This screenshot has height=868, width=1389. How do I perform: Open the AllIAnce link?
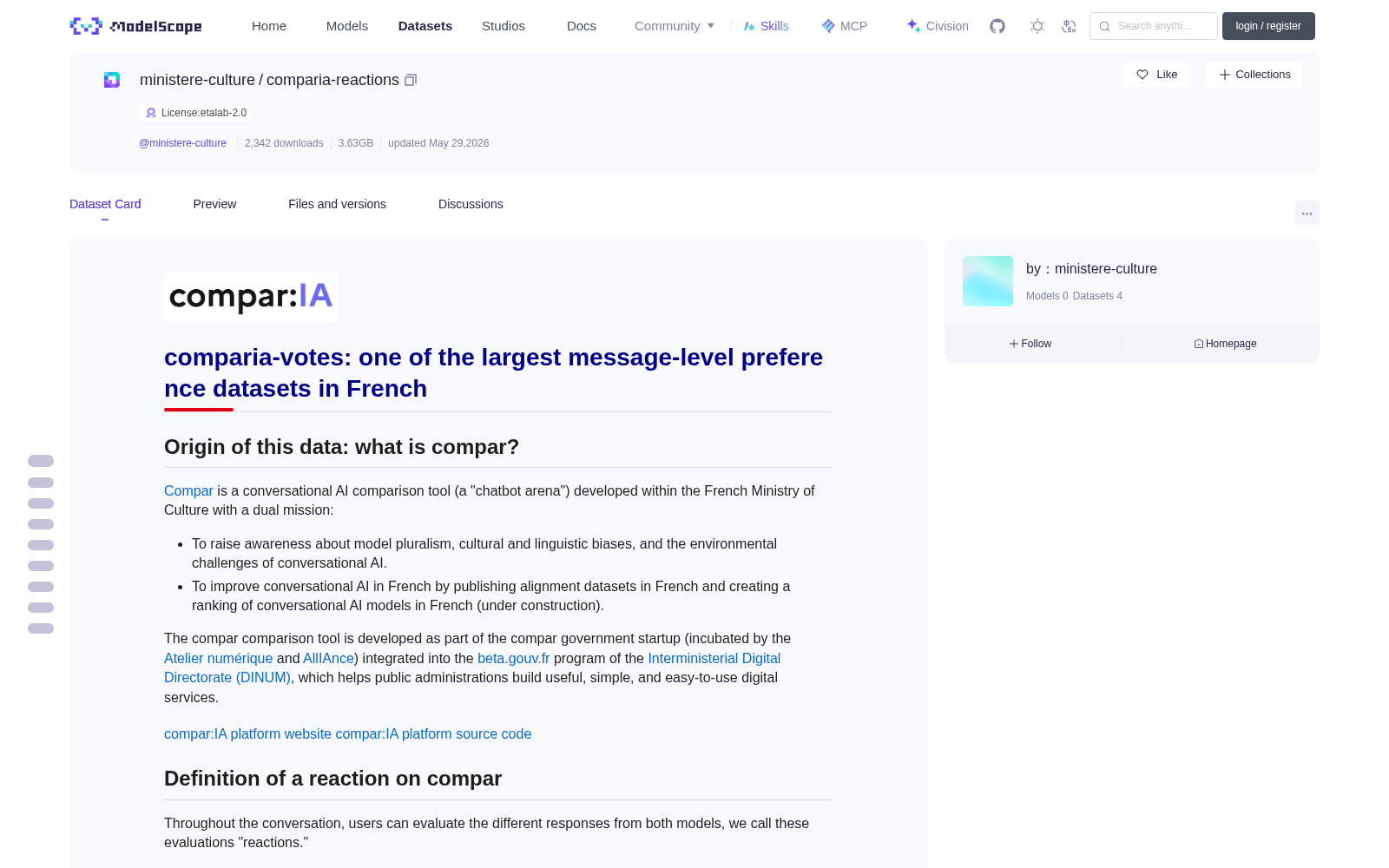pos(328,658)
